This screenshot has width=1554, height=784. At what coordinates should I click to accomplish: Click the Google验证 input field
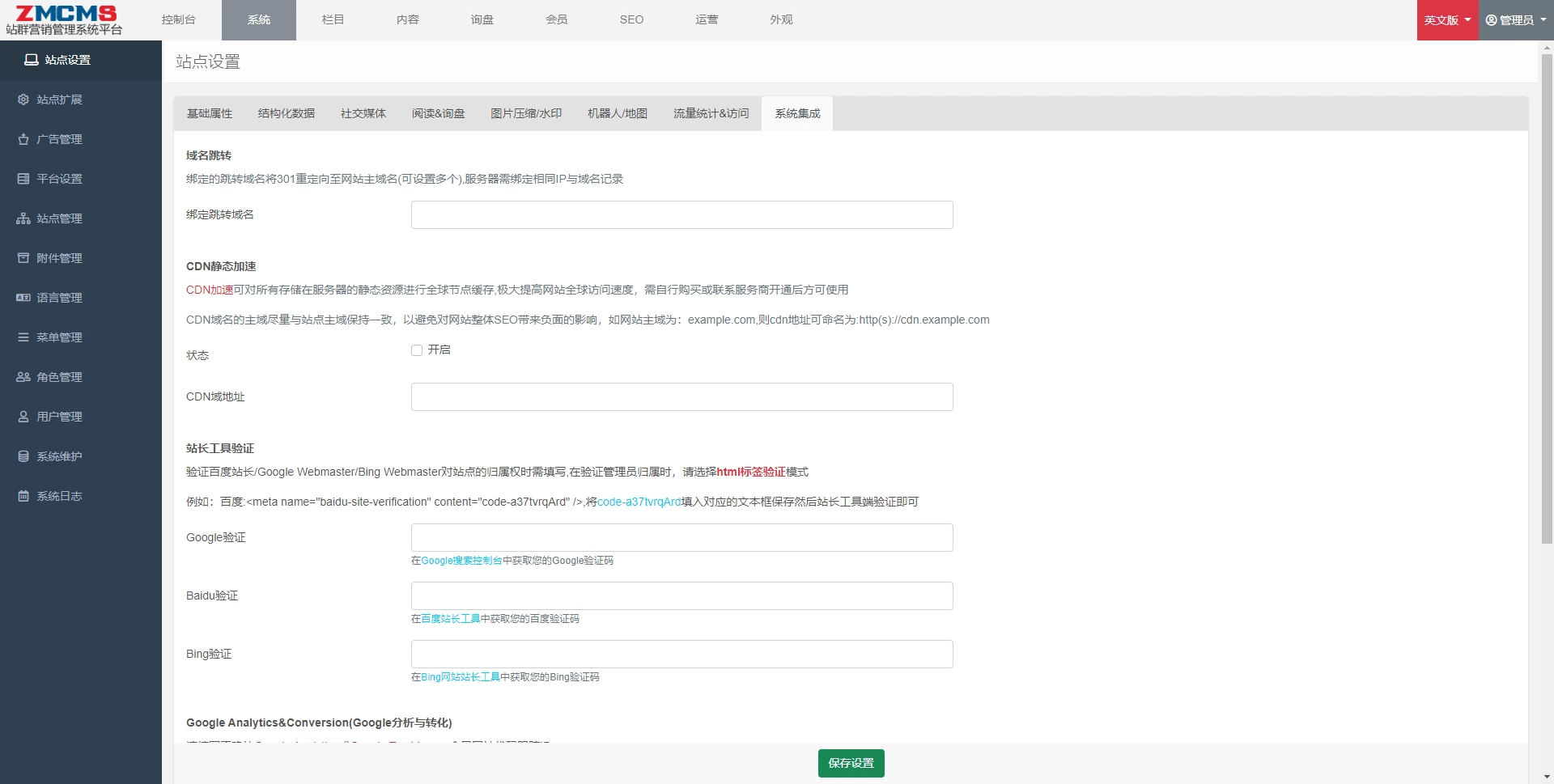682,537
